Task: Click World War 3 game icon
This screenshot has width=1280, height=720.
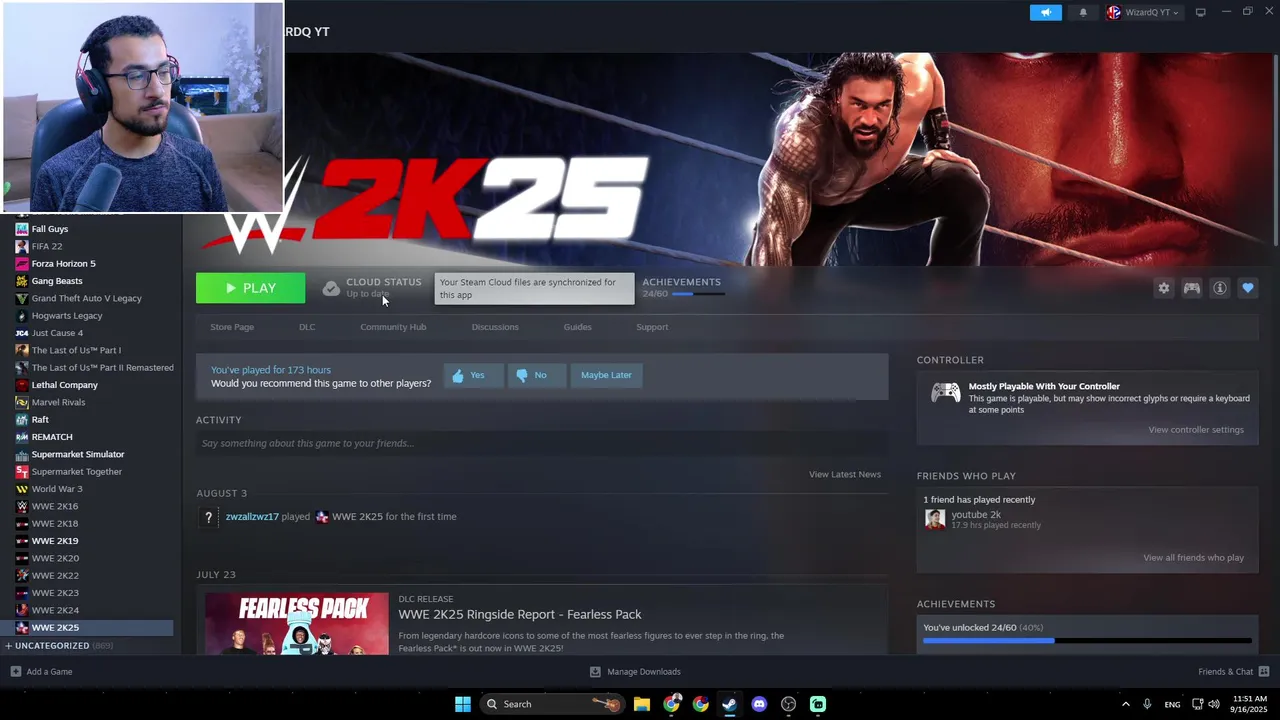Action: click(x=22, y=489)
